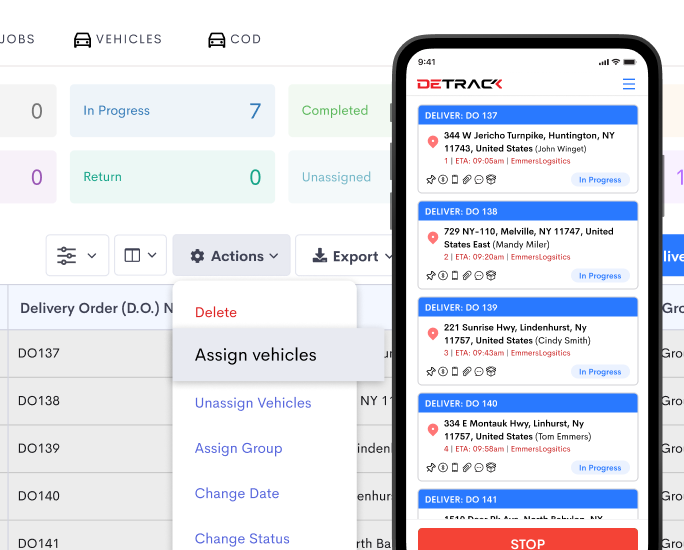The width and height of the screenshot is (684, 550).
Task: Tap pushpin icon on DO 139 card
Action: [431, 372]
